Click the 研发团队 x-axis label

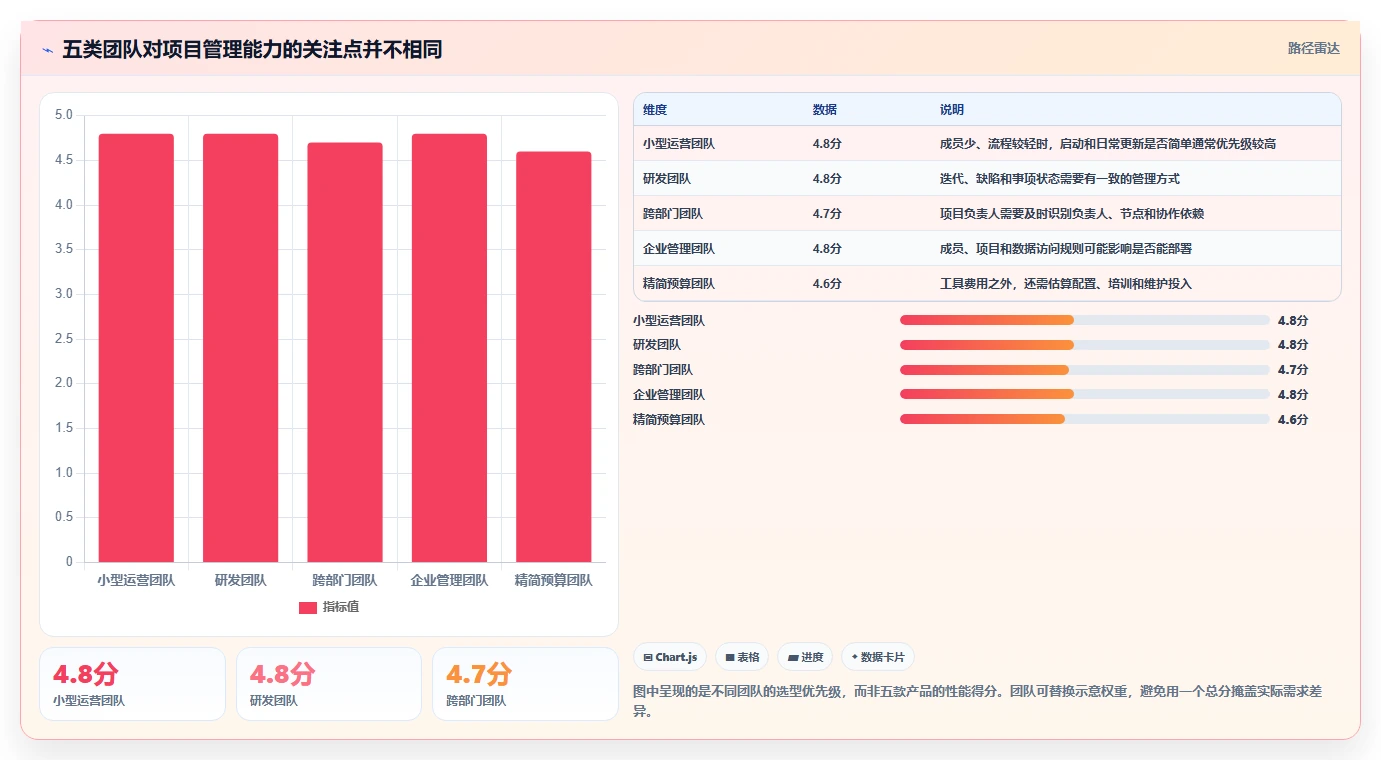point(240,580)
